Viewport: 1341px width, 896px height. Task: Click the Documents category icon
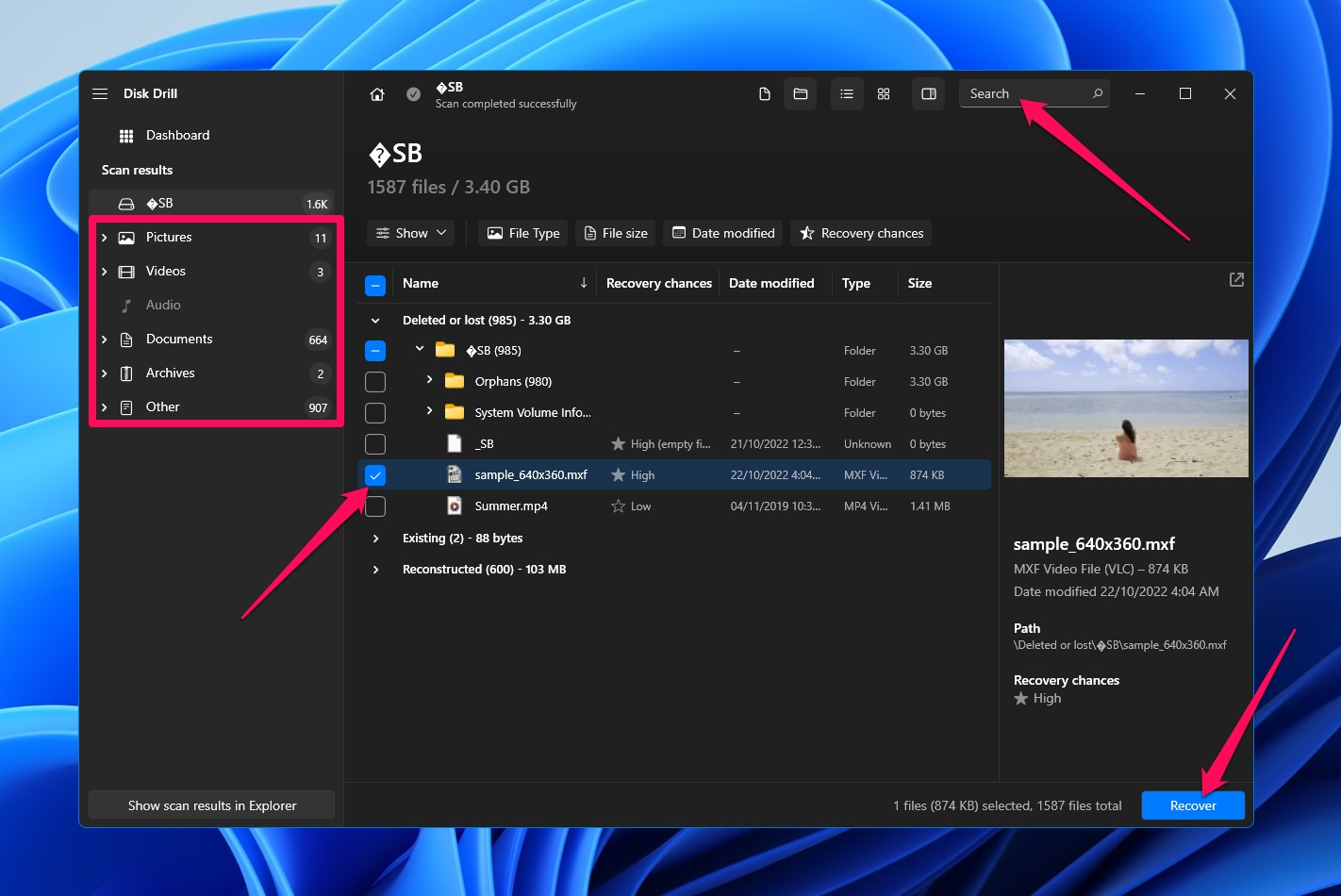tap(126, 340)
